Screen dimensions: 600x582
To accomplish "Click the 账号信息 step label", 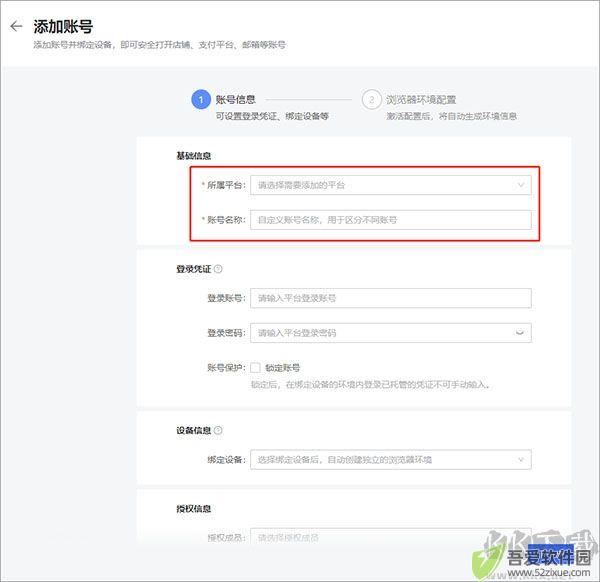I will pyautogui.click(x=235, y=99).
